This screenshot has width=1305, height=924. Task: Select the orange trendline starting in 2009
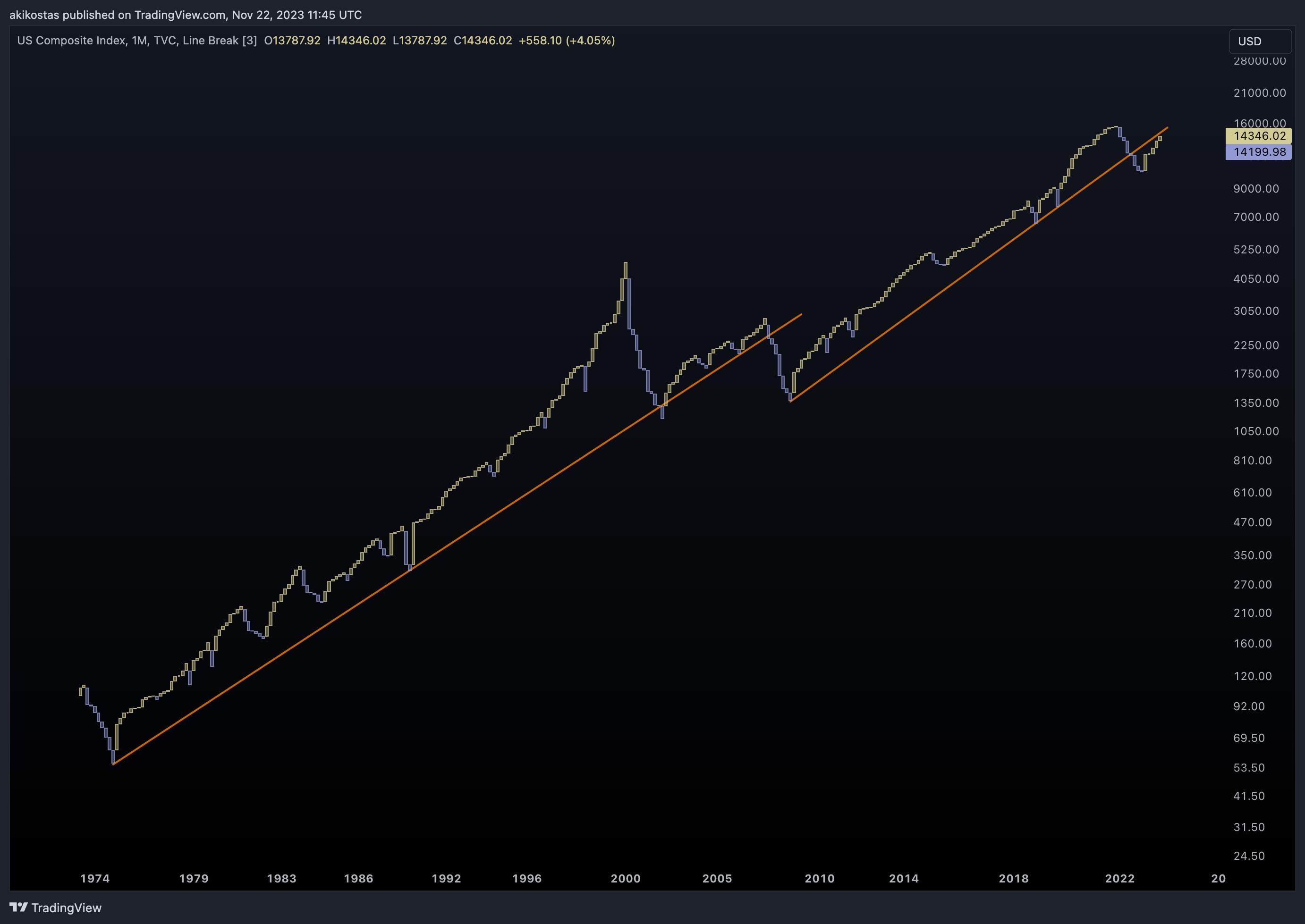(x=979, y=265)
